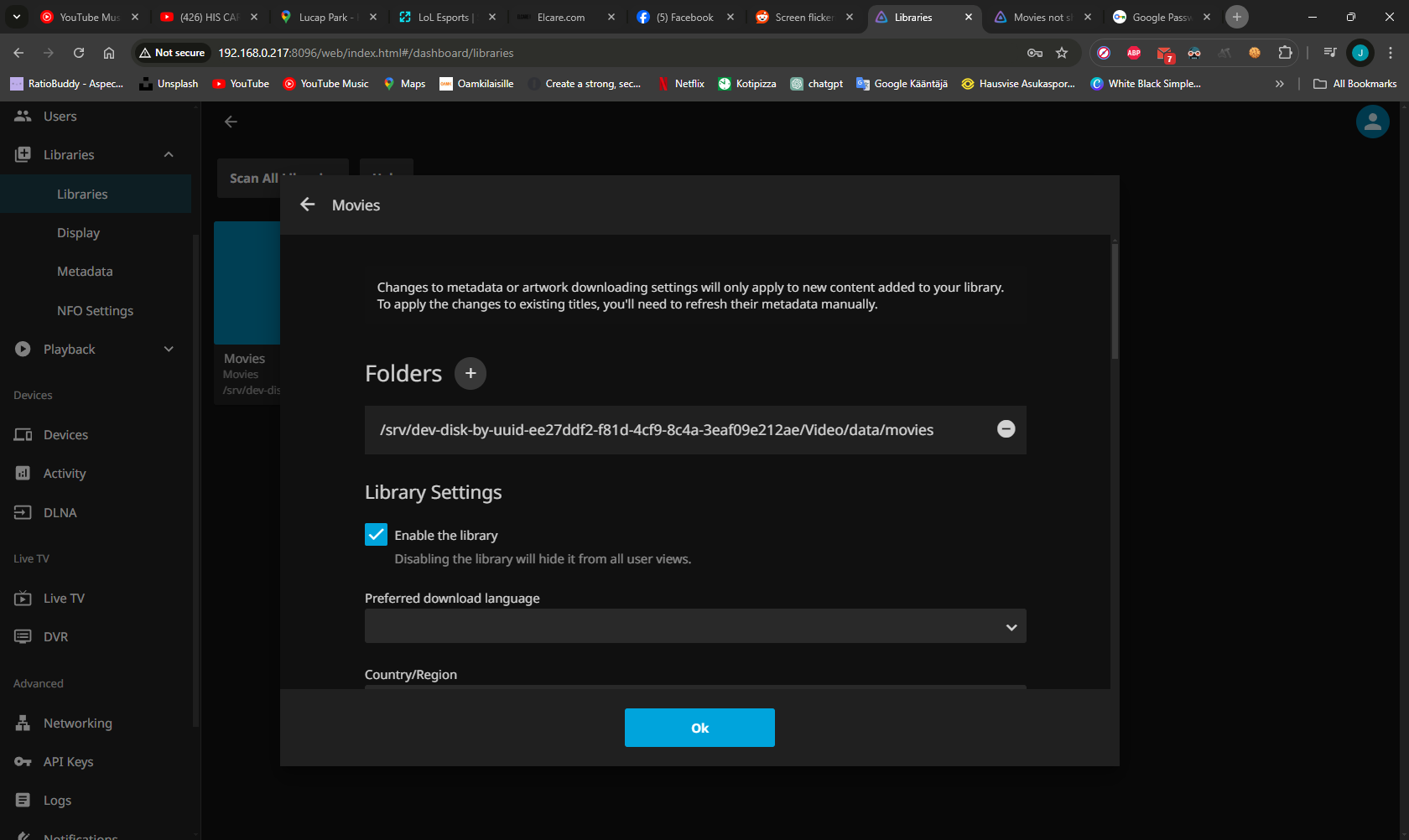
Task: Open API Keys in the sidebar
Action: tap(68, 761)
